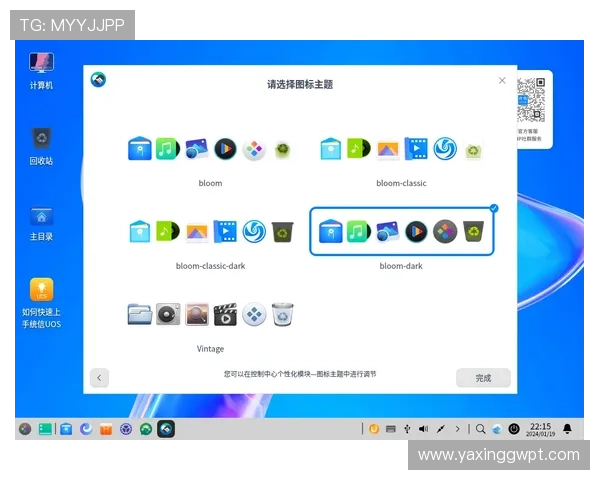Click the QR code panel behind the dialog
The width and height of the screenshot is (600, 480).
click(x=535, y=109)
